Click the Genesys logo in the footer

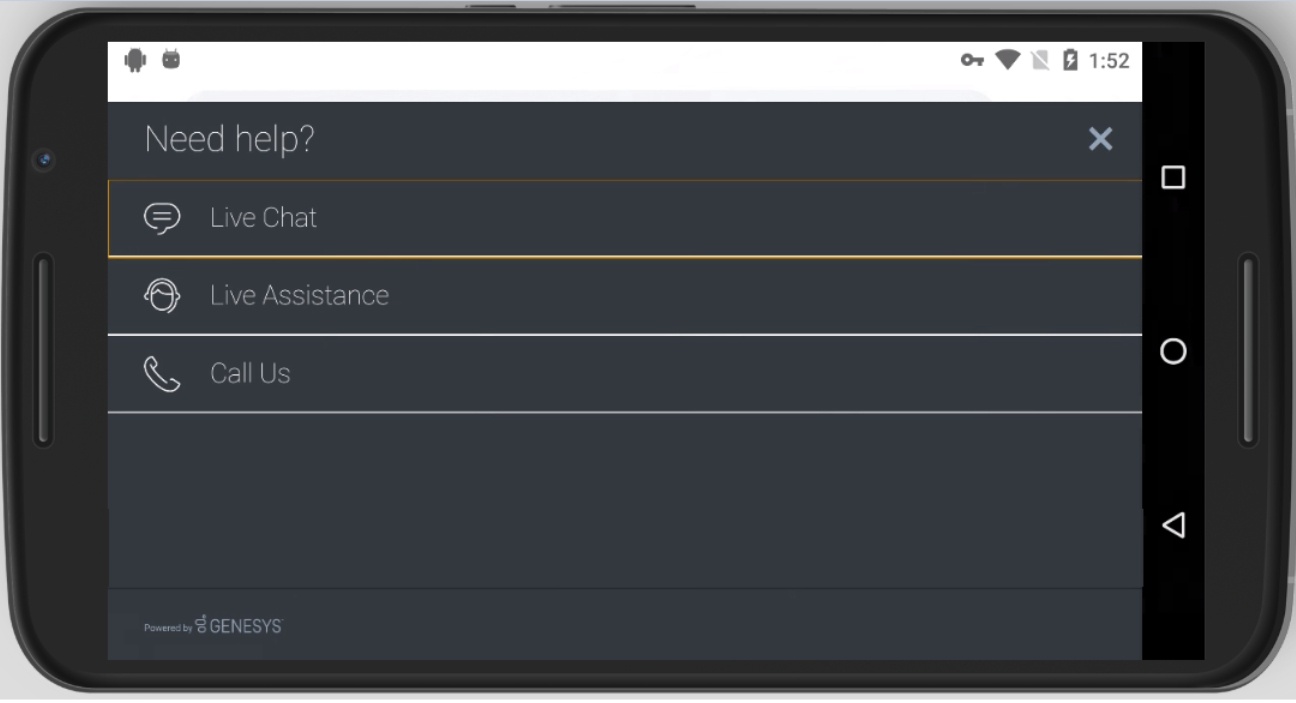coord(239,626)
